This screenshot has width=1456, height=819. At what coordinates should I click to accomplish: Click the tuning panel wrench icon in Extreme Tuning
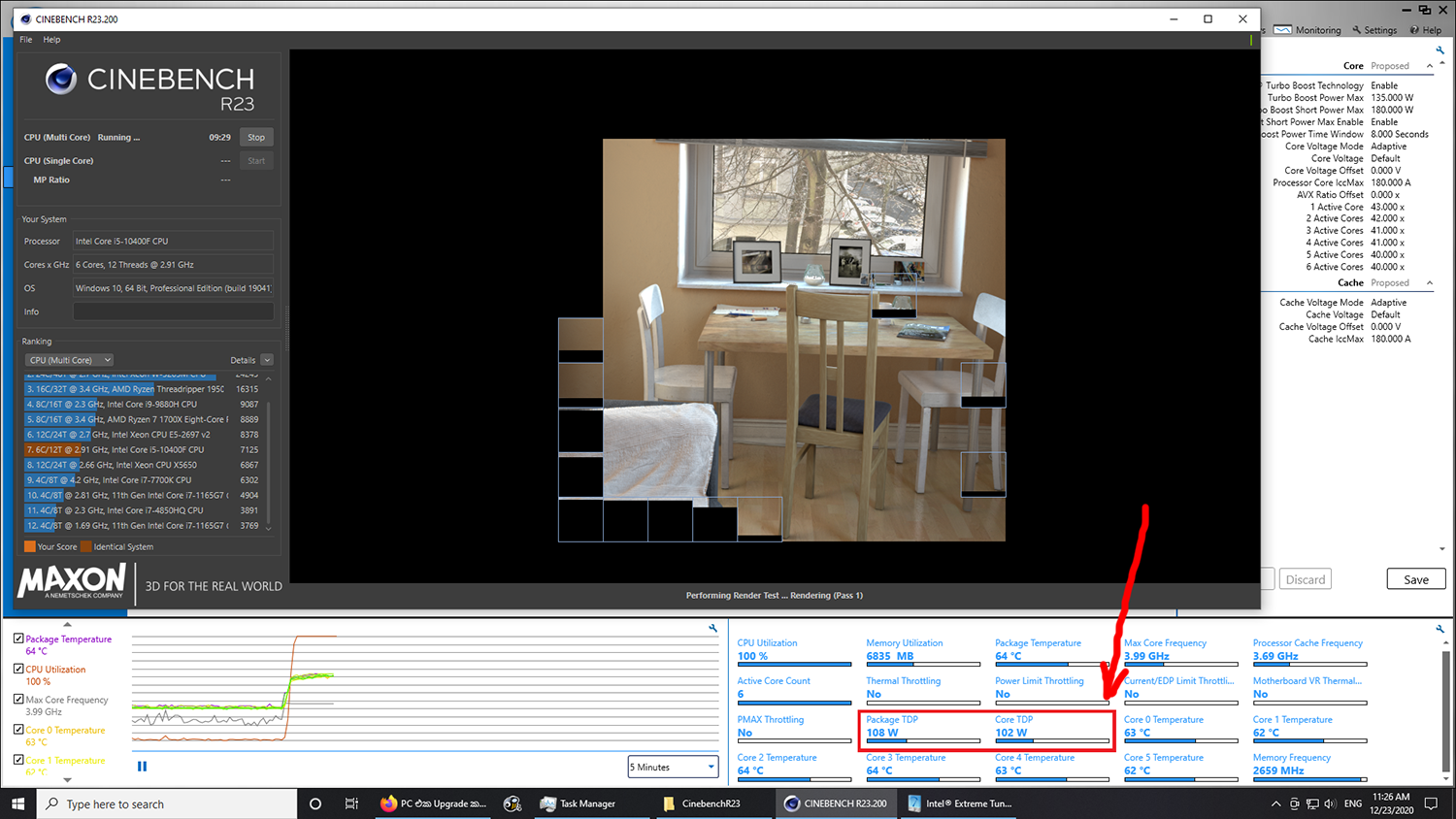click(x=1439, y=50)
